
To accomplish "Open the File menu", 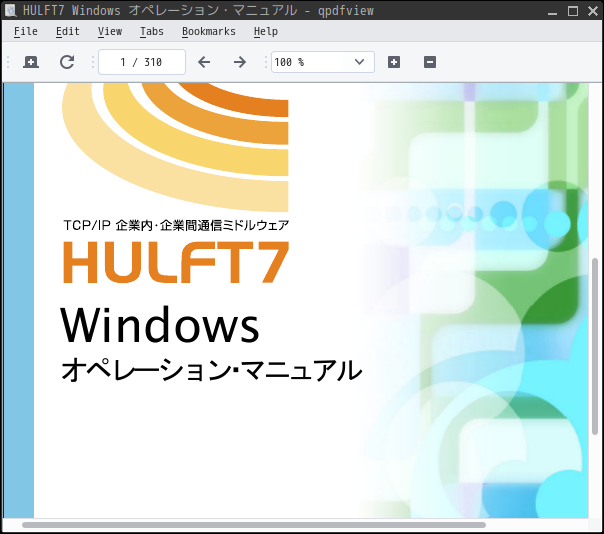I will point(26,31).
